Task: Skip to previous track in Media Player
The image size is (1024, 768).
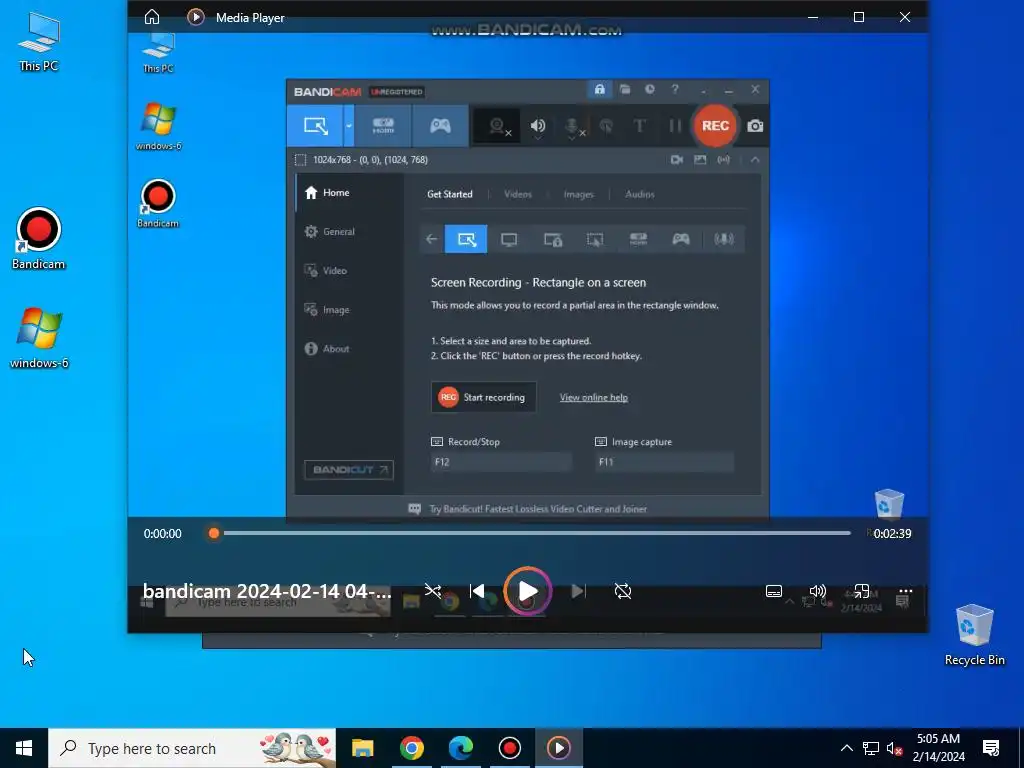Action: [477, 592]
